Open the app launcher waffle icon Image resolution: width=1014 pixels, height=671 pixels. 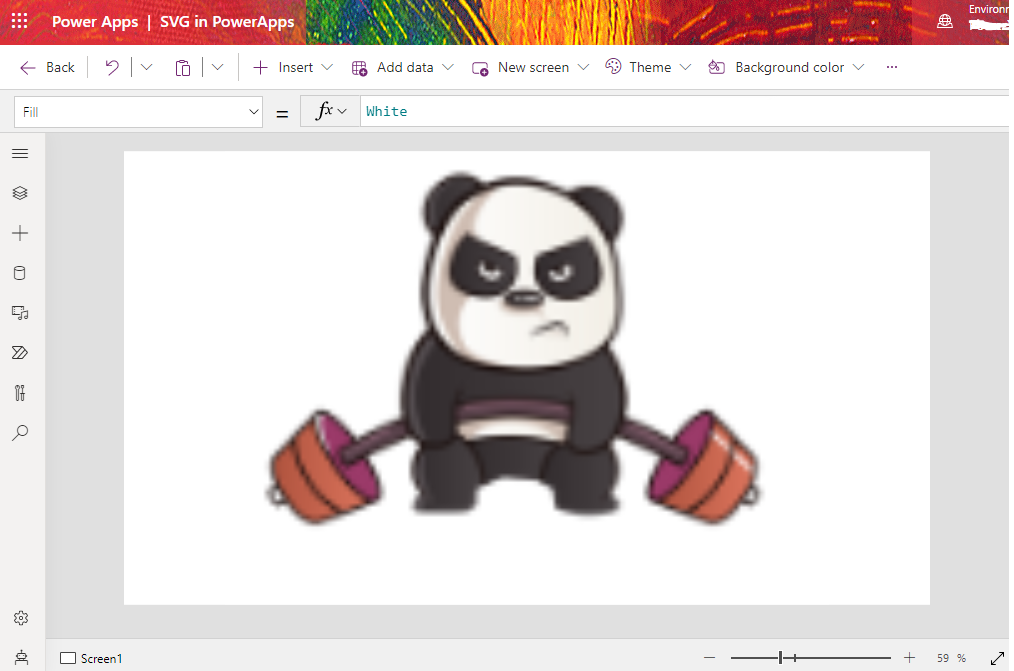coord(19,21)
